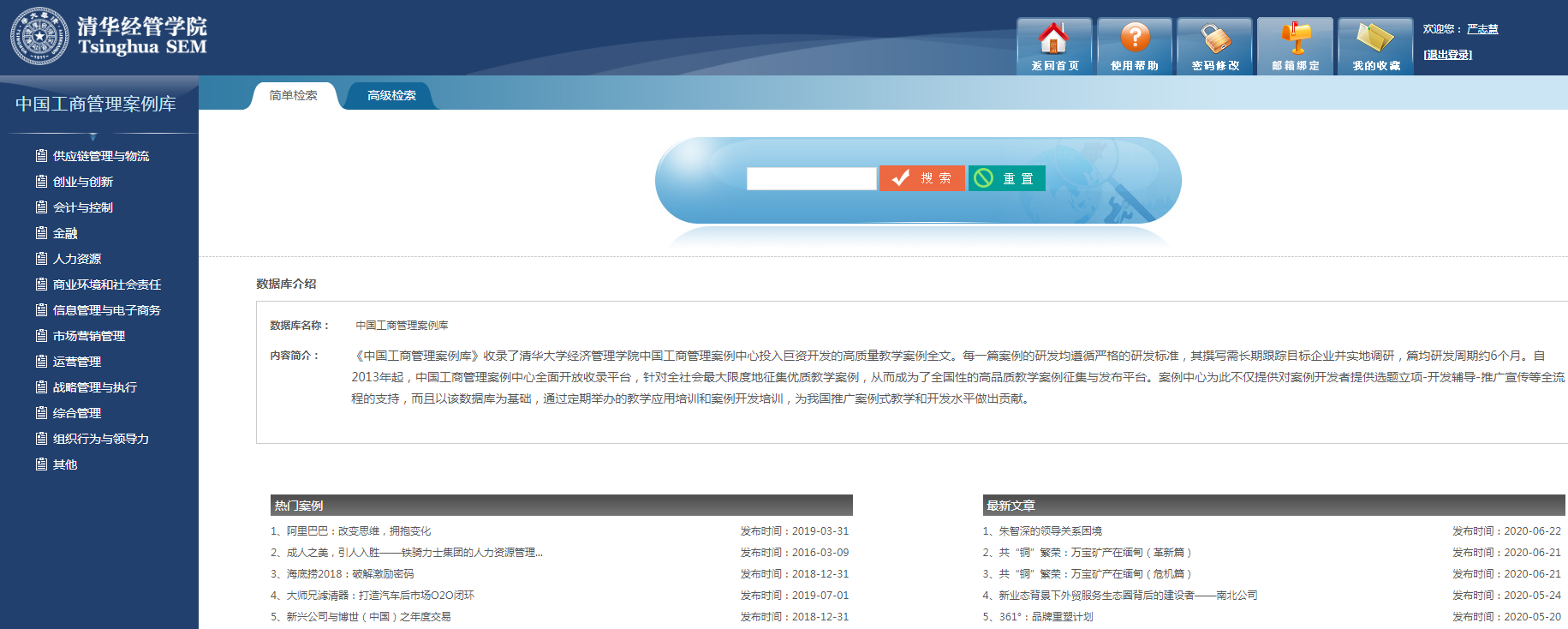
Task: Open hot case 大师兄滤清器 O2O闭环
Action: click(380, 596)
